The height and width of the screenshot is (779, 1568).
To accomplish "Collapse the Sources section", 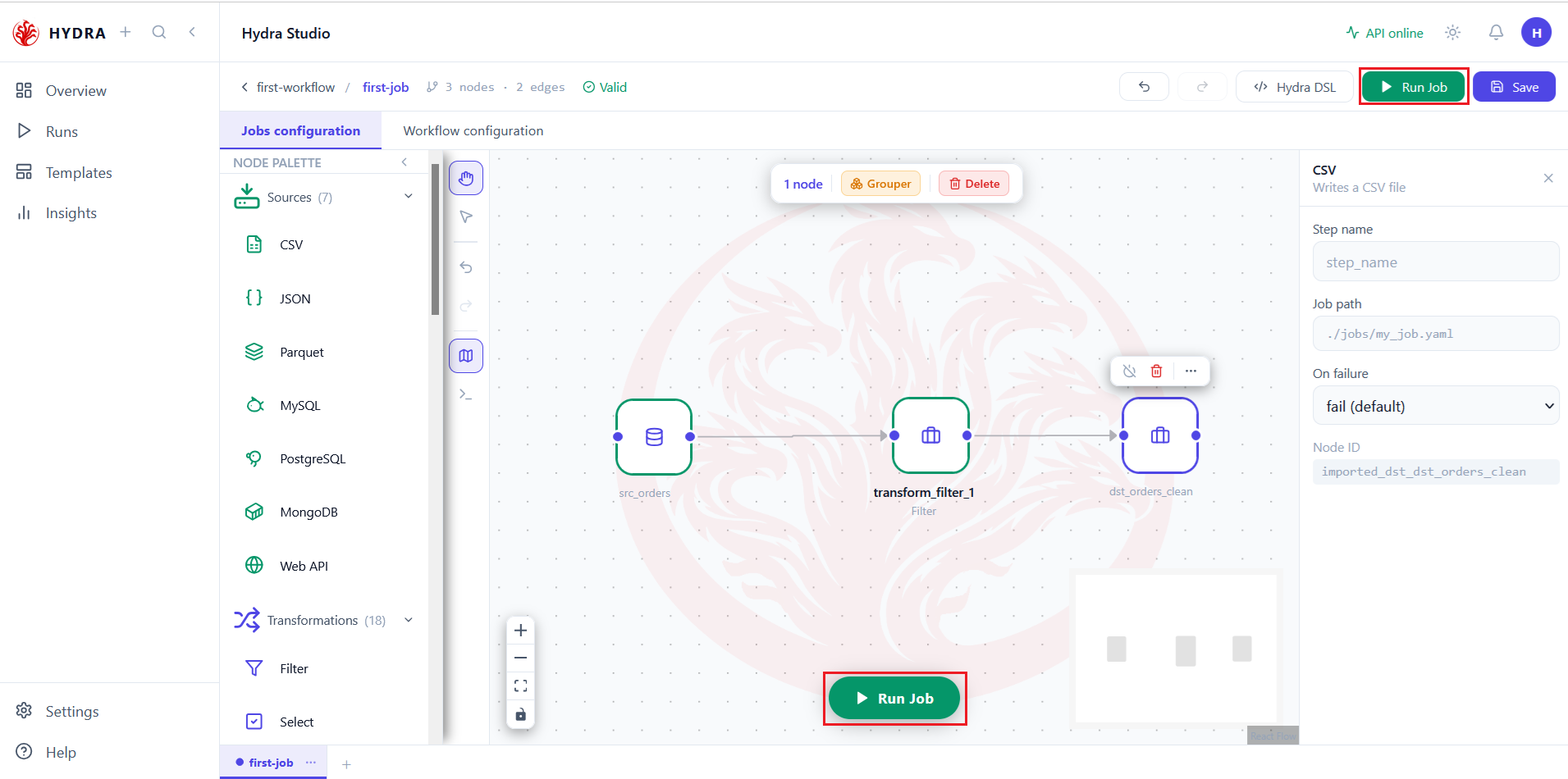I will tap(409, 197).
